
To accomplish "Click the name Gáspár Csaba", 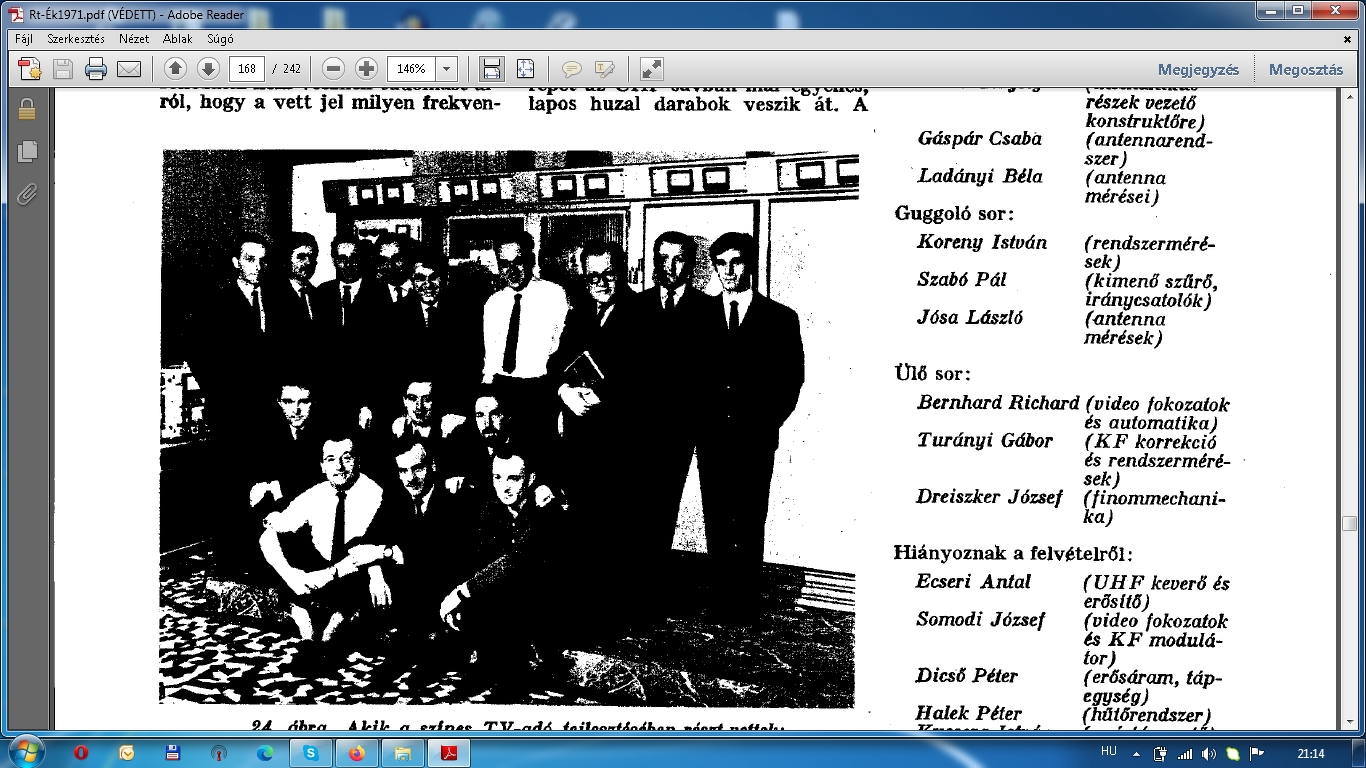I will (x=979, y=139).
